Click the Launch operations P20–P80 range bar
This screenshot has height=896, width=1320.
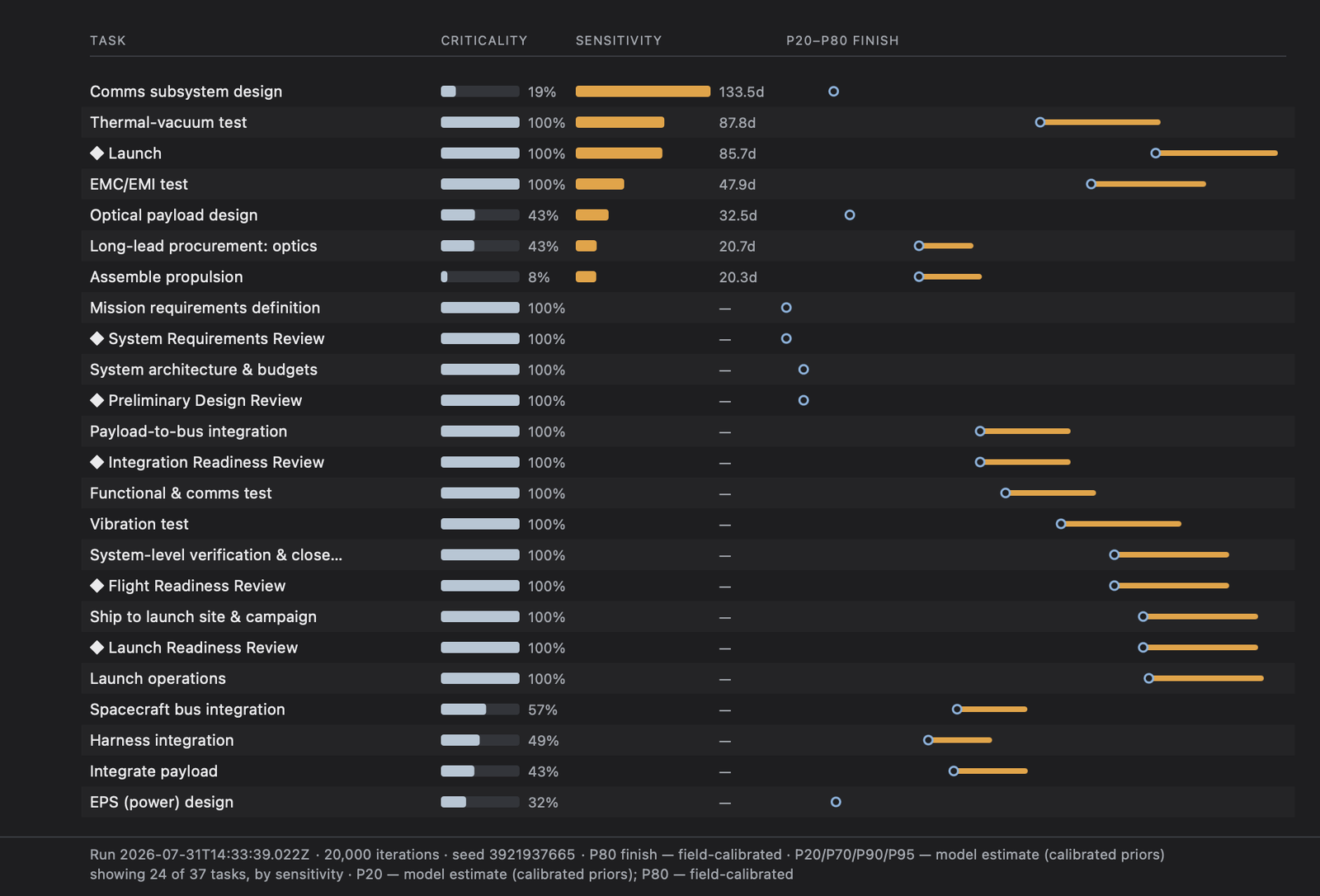click(x=1206, y=678)
